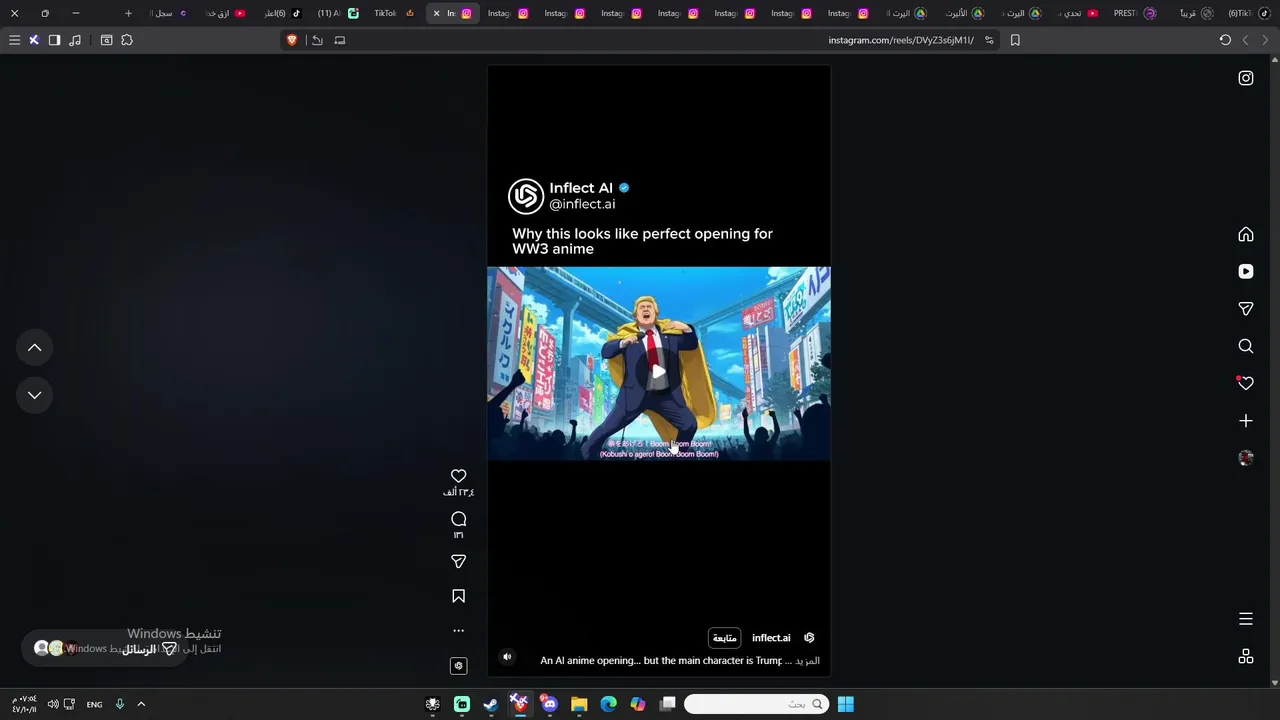Go to Instagram Home in the sidebar

(1246, 234)
